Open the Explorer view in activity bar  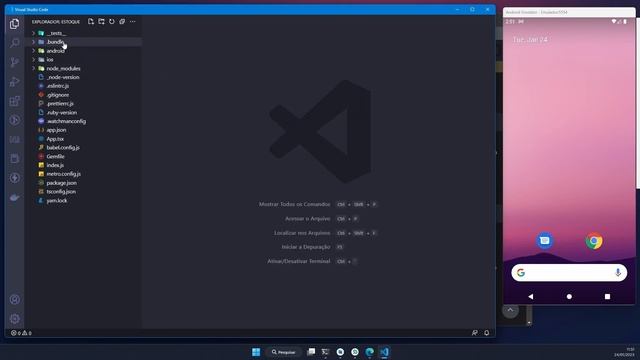[15, 24]
